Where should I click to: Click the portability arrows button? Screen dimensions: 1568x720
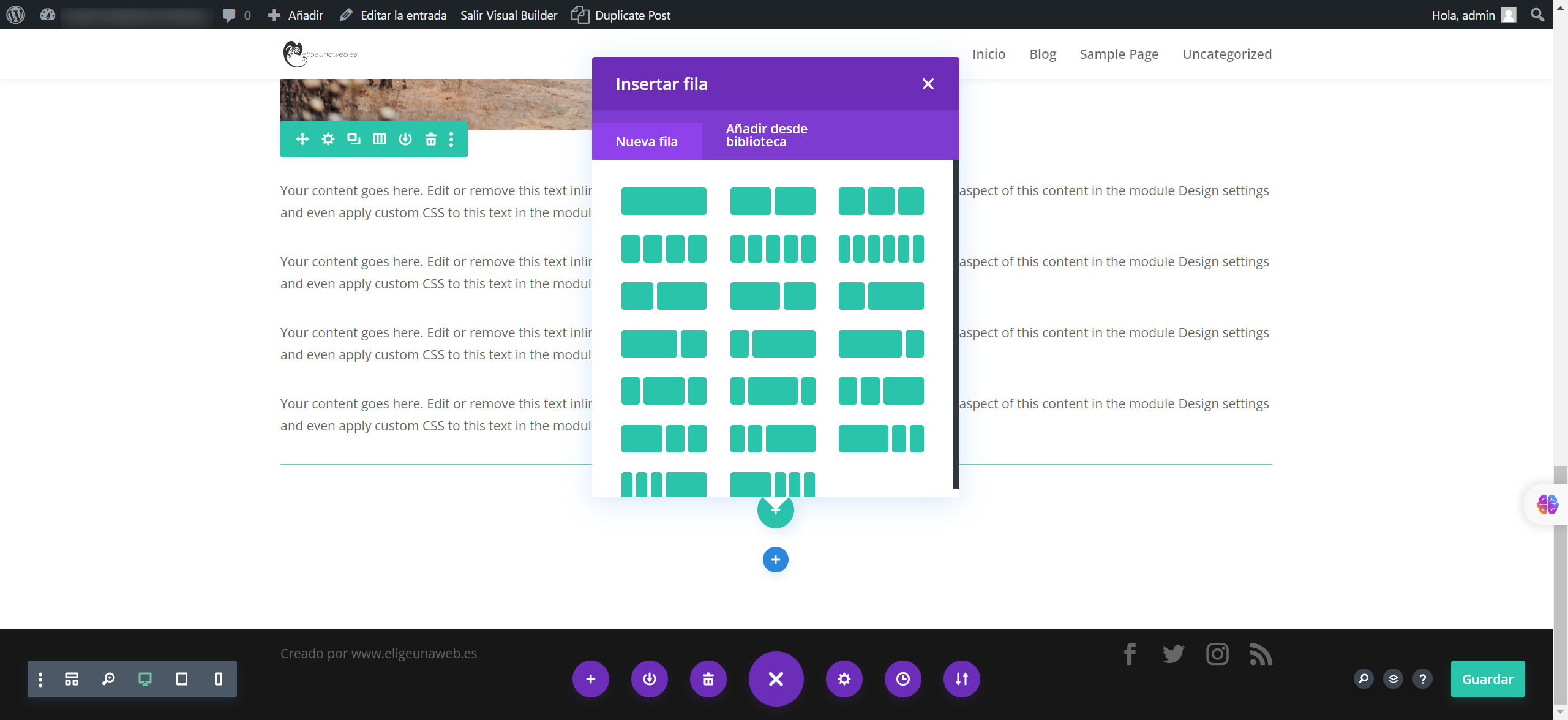(961, 679)
